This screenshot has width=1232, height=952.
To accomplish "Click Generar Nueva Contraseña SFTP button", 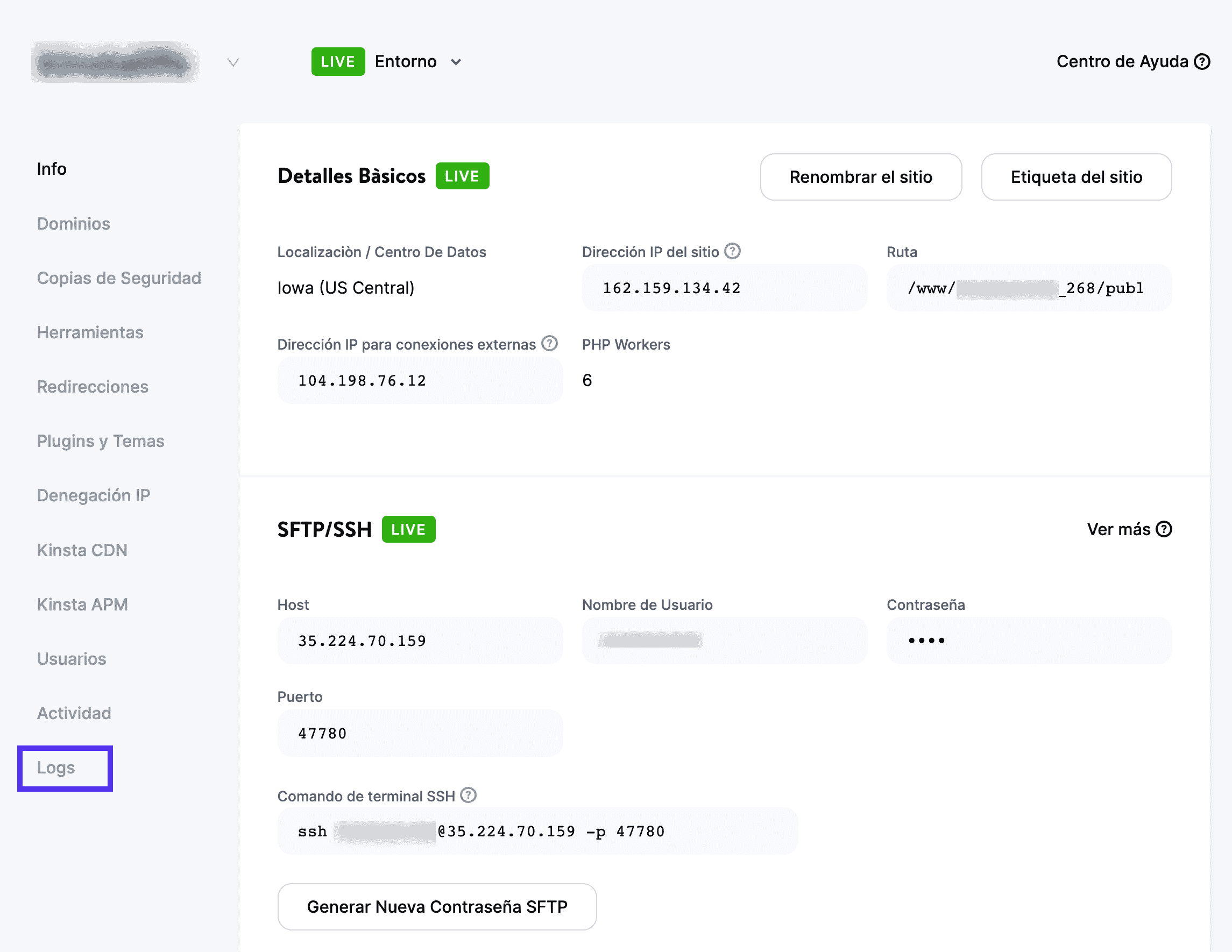I will [437, 906].
